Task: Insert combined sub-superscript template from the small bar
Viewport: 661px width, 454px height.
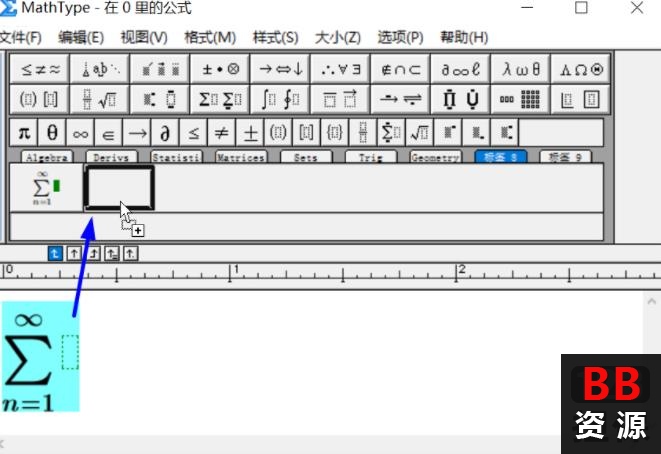Action: pos(505,133)
